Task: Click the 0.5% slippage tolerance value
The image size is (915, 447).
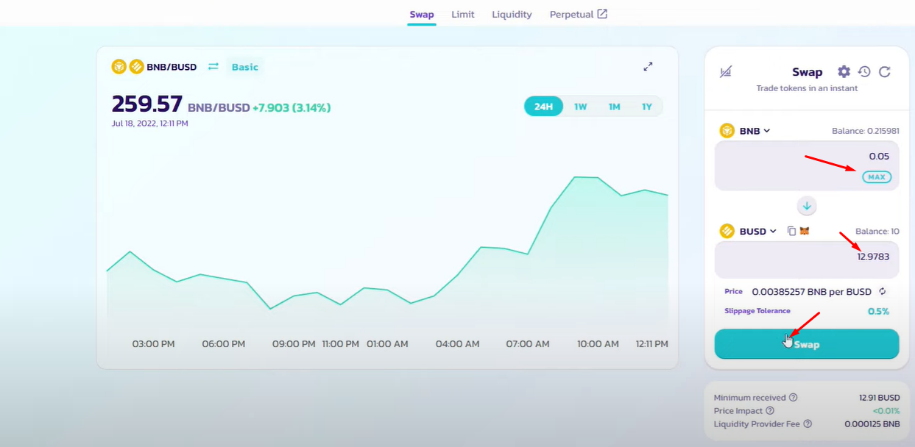Action: [x=878, y=312]
